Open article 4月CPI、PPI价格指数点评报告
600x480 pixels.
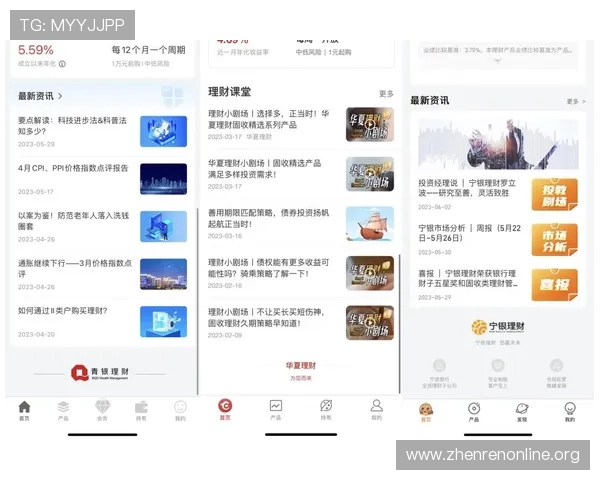pos(102,179)
